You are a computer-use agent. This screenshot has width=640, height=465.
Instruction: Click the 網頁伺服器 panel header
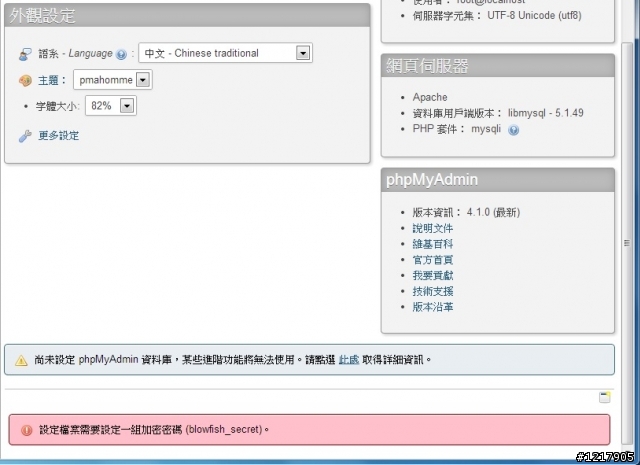coord(498,66)
